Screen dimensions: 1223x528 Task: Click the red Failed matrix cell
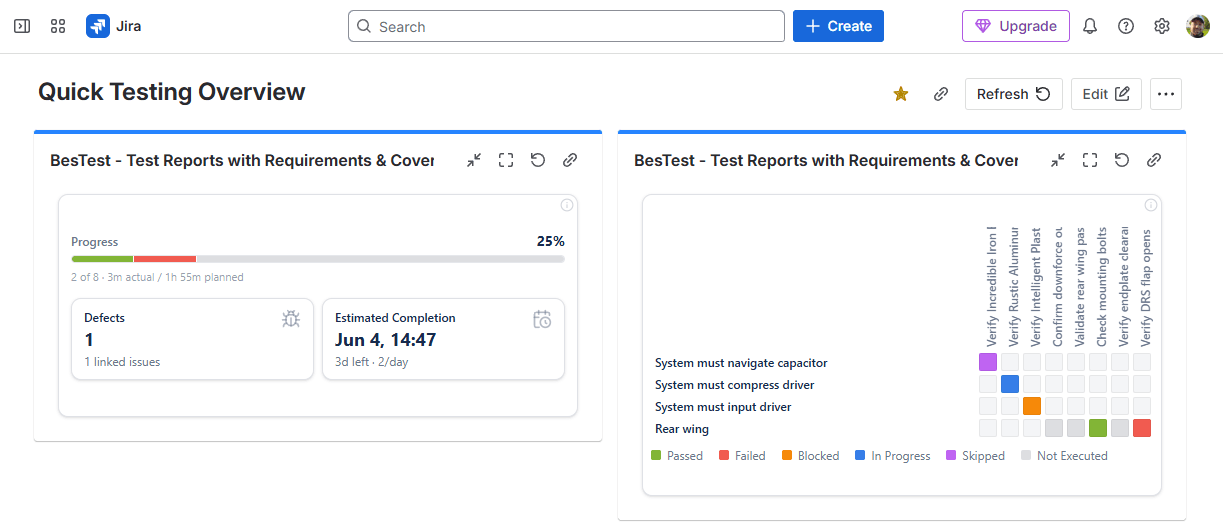[x=1142, y=428]
